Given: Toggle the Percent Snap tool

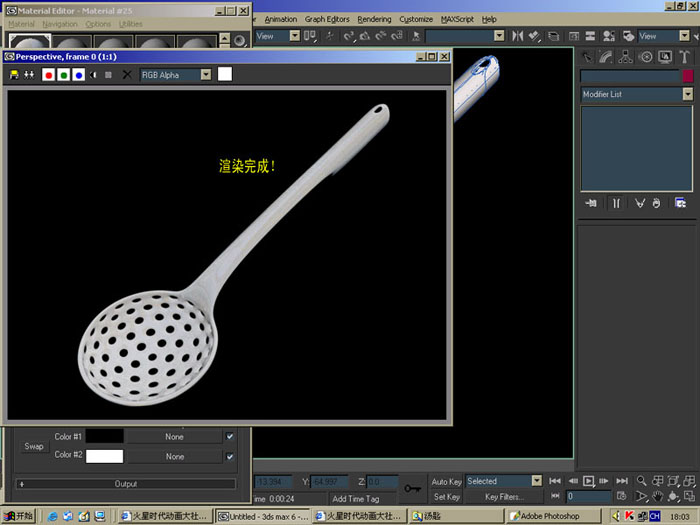Looking at the screenshot, I should coord(381,36).
